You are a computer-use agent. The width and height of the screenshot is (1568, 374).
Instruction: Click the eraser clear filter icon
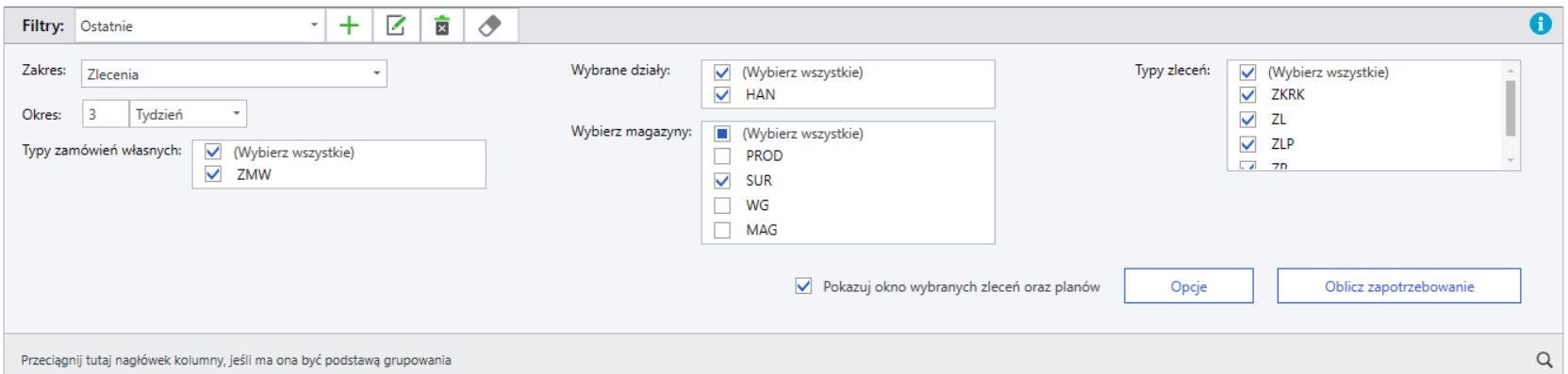(x=489, y=25)
